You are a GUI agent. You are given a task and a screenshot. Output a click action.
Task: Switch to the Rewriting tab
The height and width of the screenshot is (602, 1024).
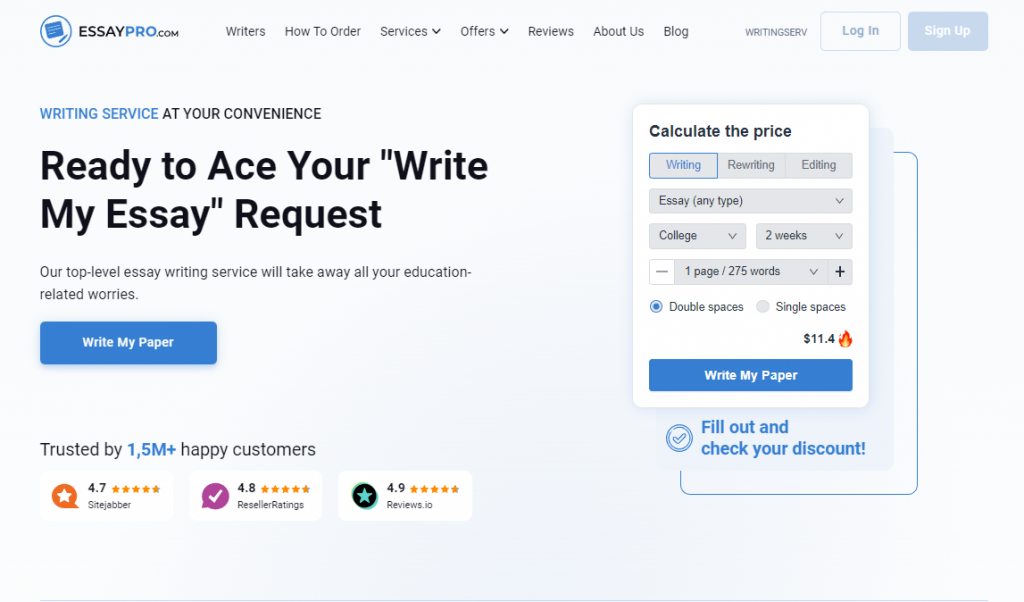[x=751, y=165]
